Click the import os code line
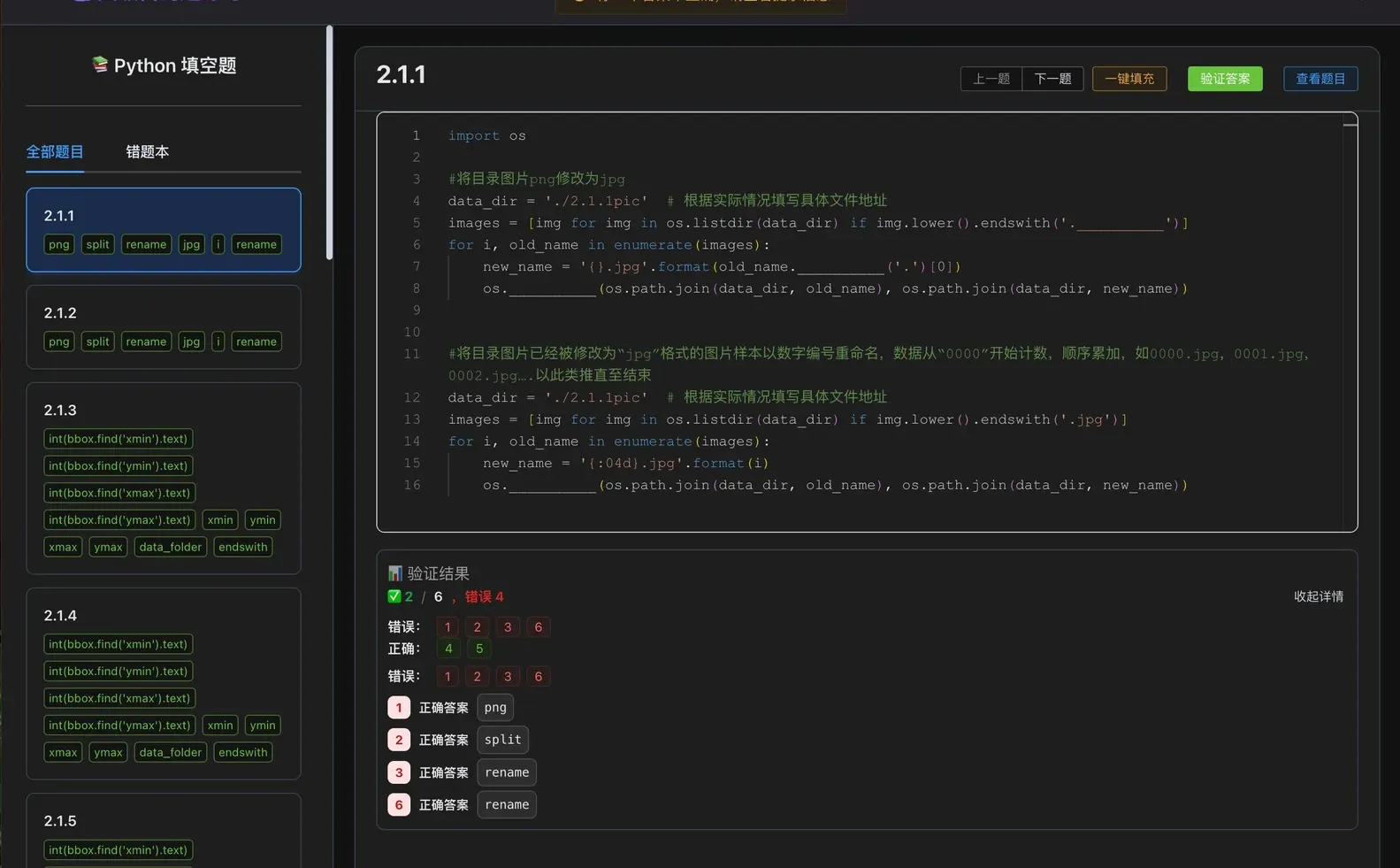 [x=487, y=135]
